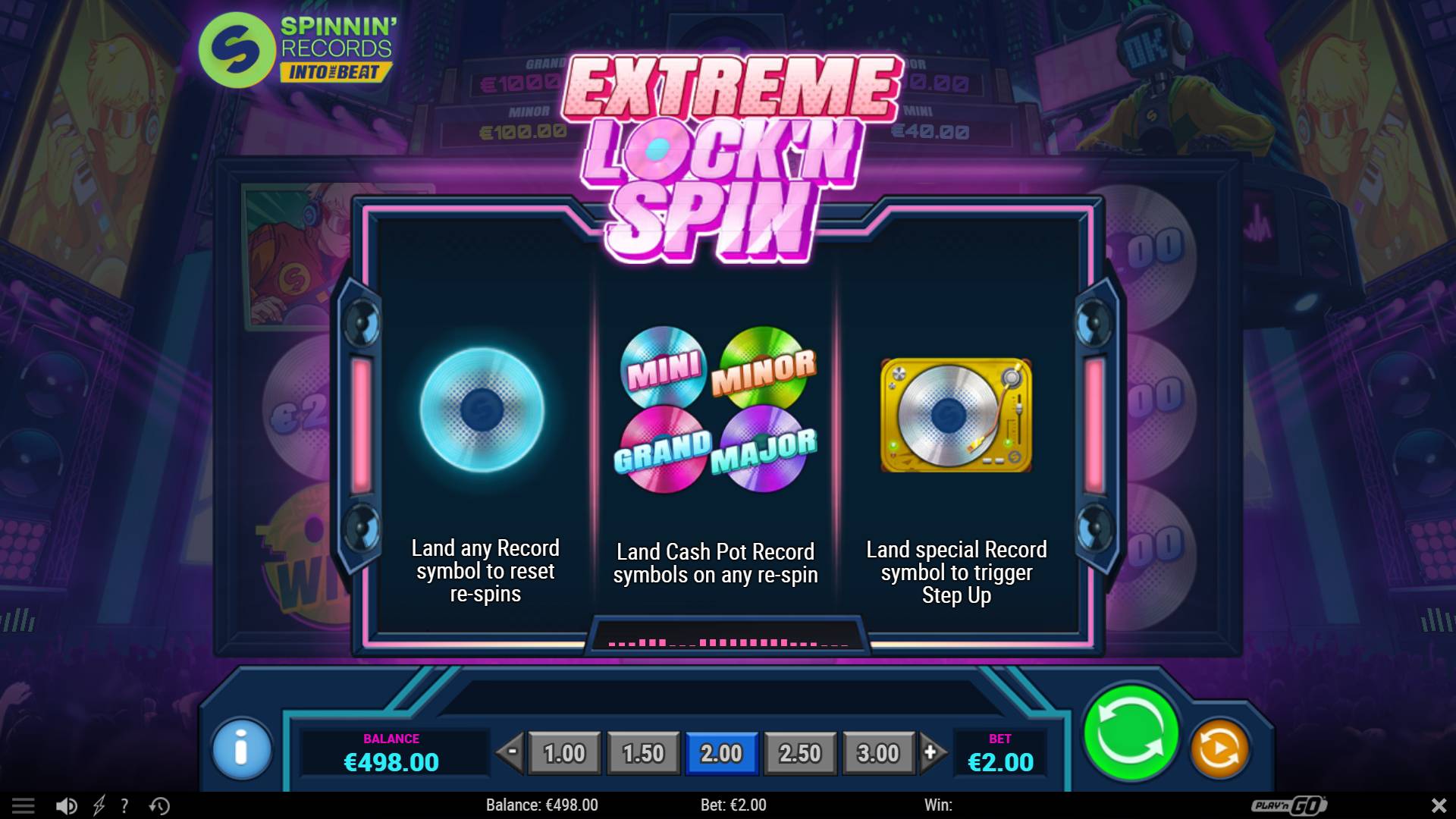Mute the game sound speaker icon

pyautogui.click(x=66, y=805)
